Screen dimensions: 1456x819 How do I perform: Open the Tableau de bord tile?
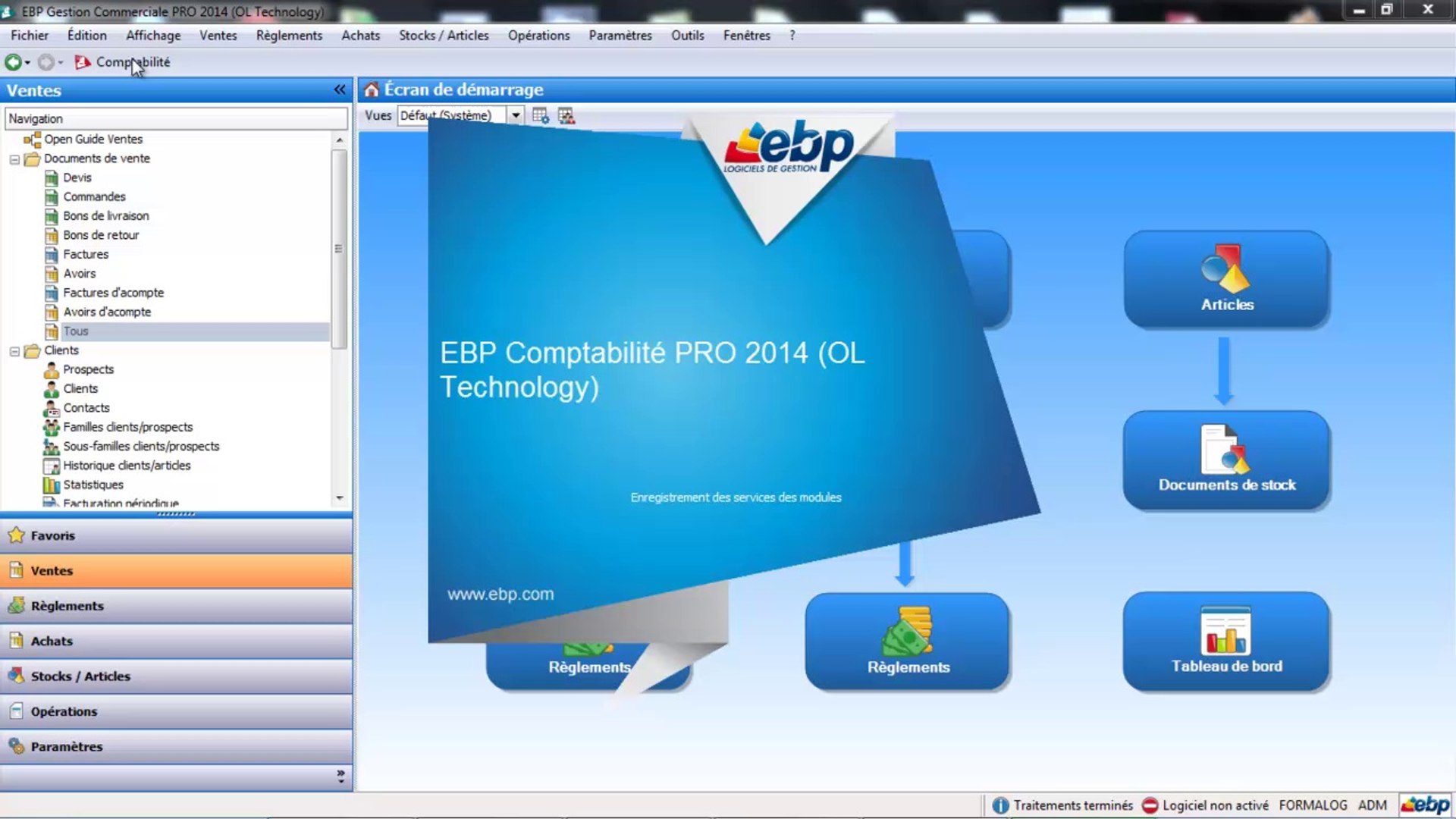point(1226,642)
